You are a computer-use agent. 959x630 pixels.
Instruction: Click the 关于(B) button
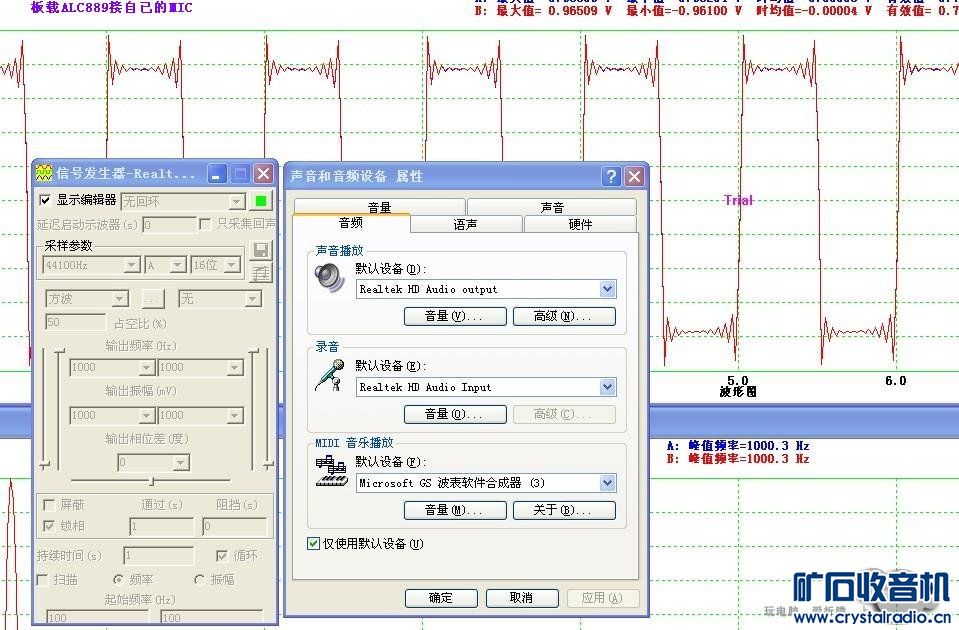(x=564, y=510)
